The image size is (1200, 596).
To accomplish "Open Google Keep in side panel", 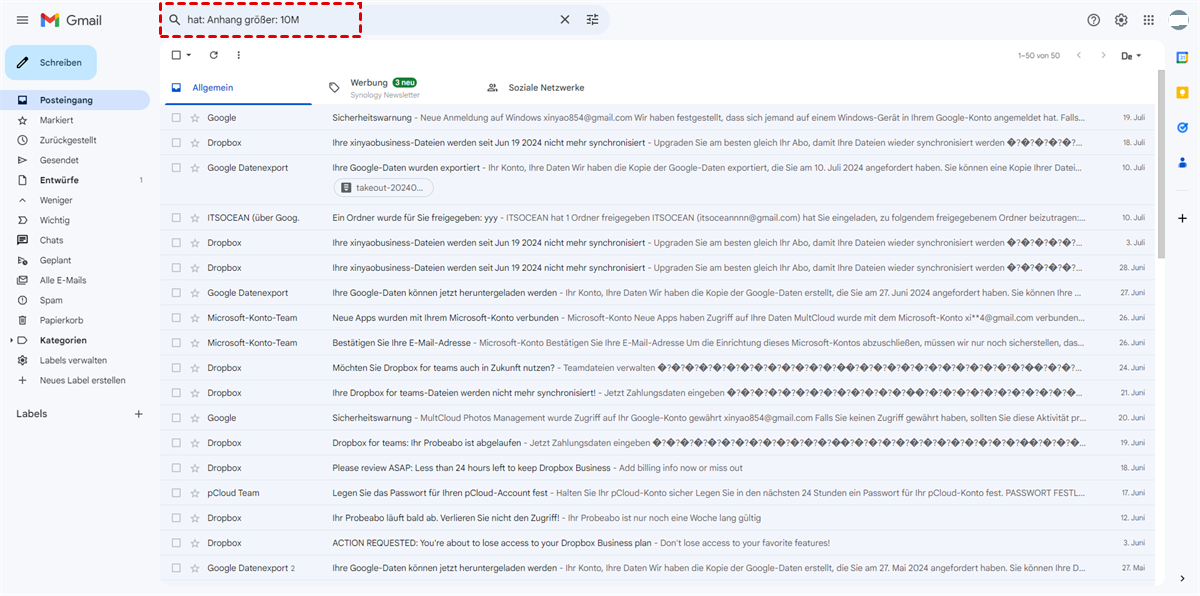I will (1182, 93).
